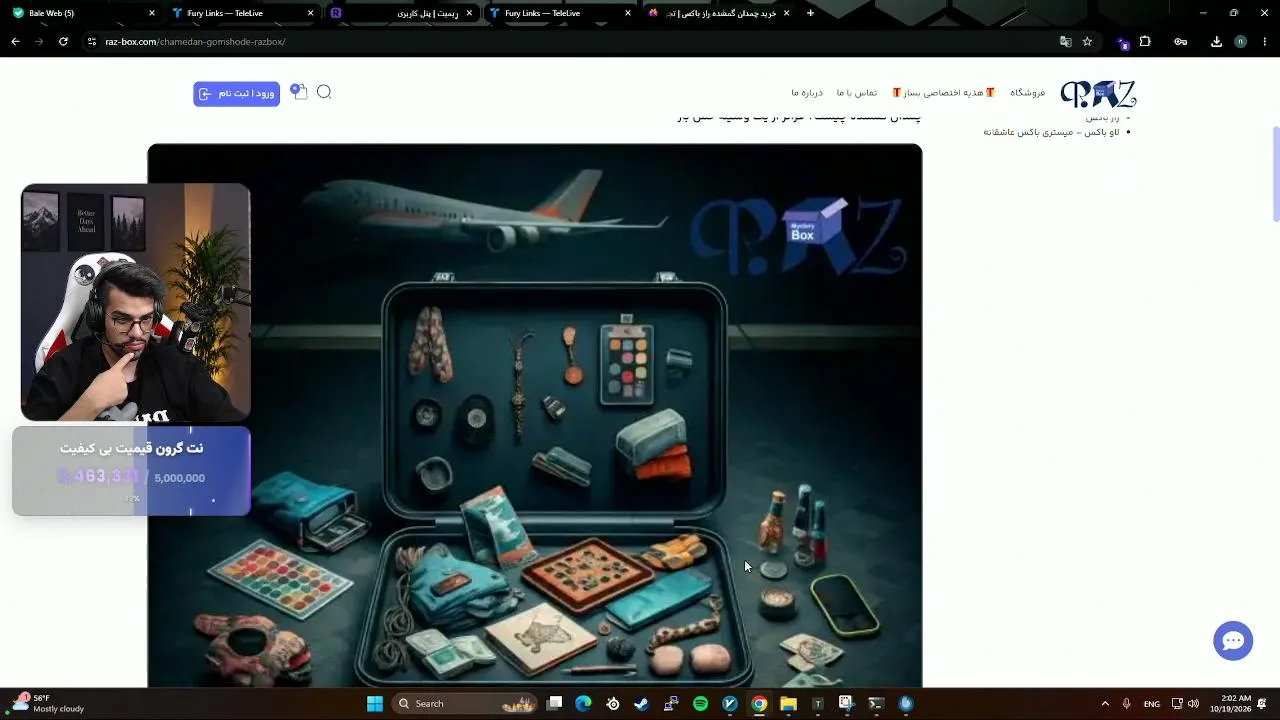Switch to the رزبیت پنل کاربری tab
1280x720 pixels.
[400, 13]
